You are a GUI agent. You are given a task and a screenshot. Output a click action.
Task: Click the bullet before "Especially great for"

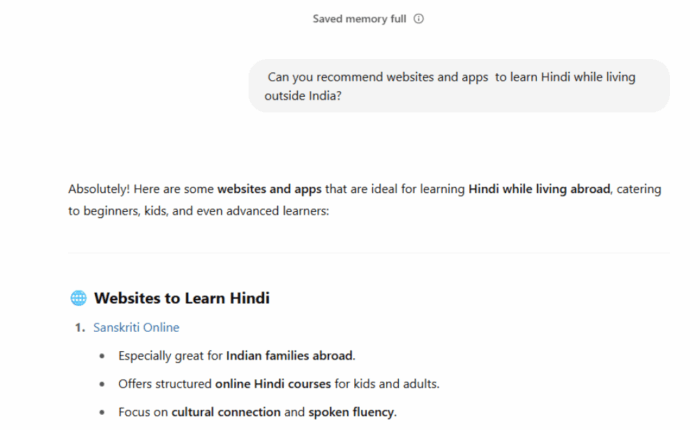tap(101, 355)
